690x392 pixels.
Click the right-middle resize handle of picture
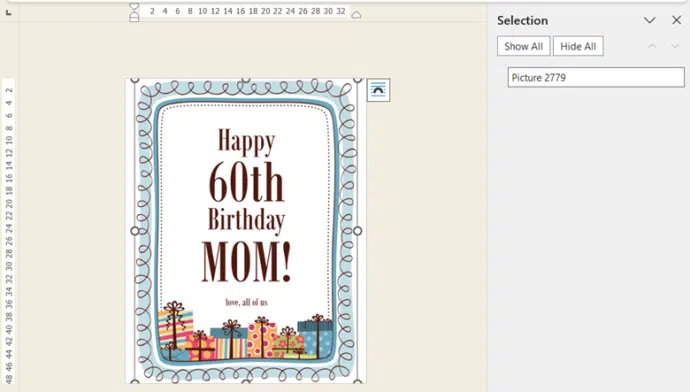[x=357, y=231]
